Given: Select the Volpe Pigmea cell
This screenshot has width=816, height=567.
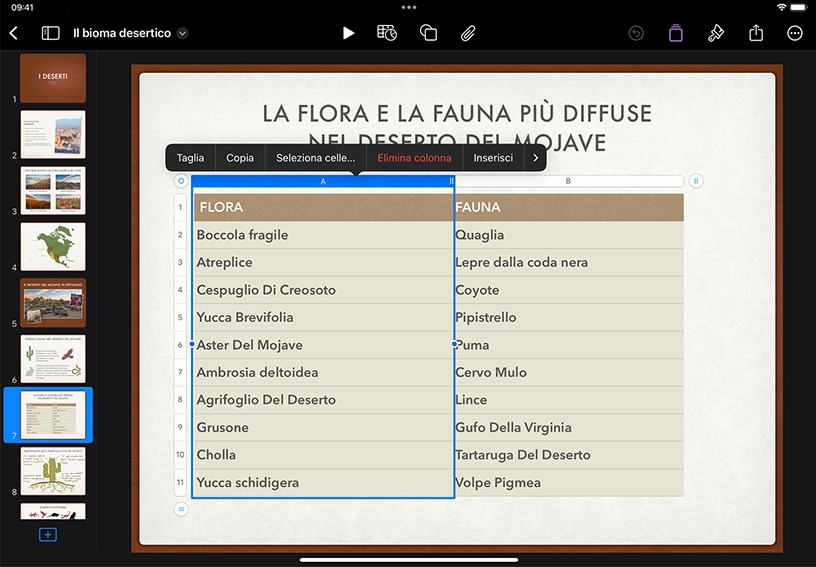Looking at the screenshot, I should [x=569, y=483].
